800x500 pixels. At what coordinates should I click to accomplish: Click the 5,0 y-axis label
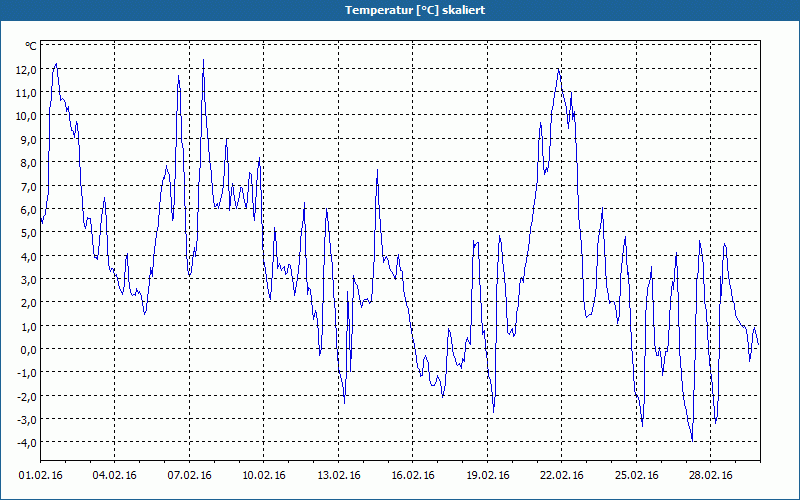29,233
